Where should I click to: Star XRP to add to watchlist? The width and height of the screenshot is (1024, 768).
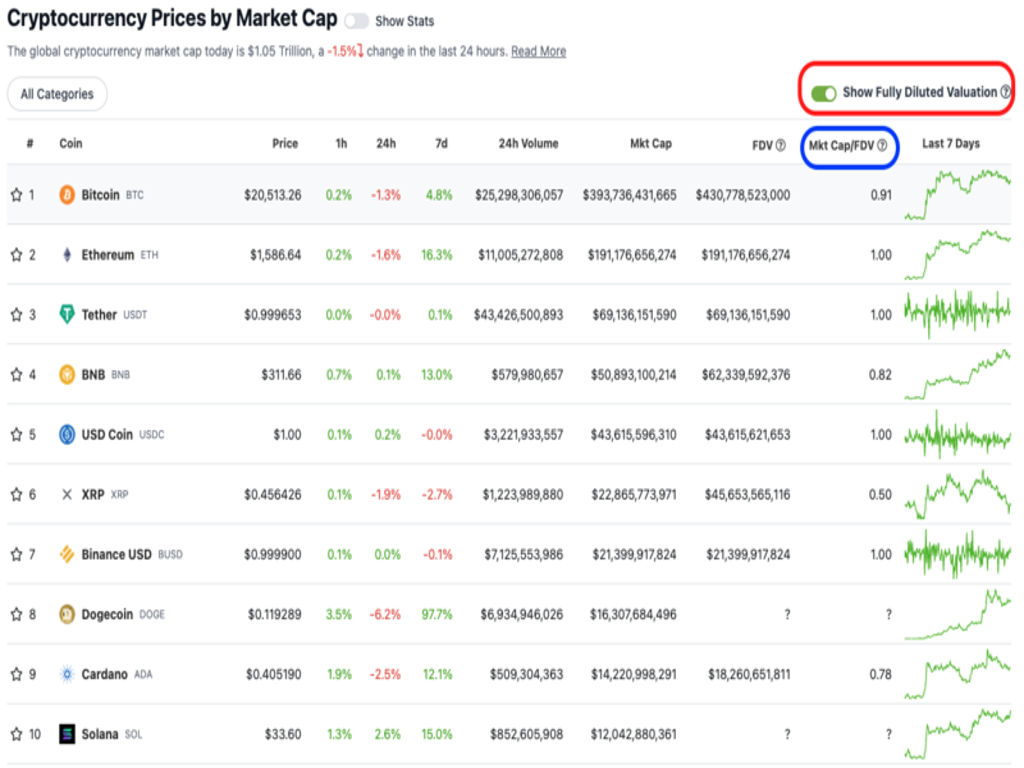click(x=16, y=495)
